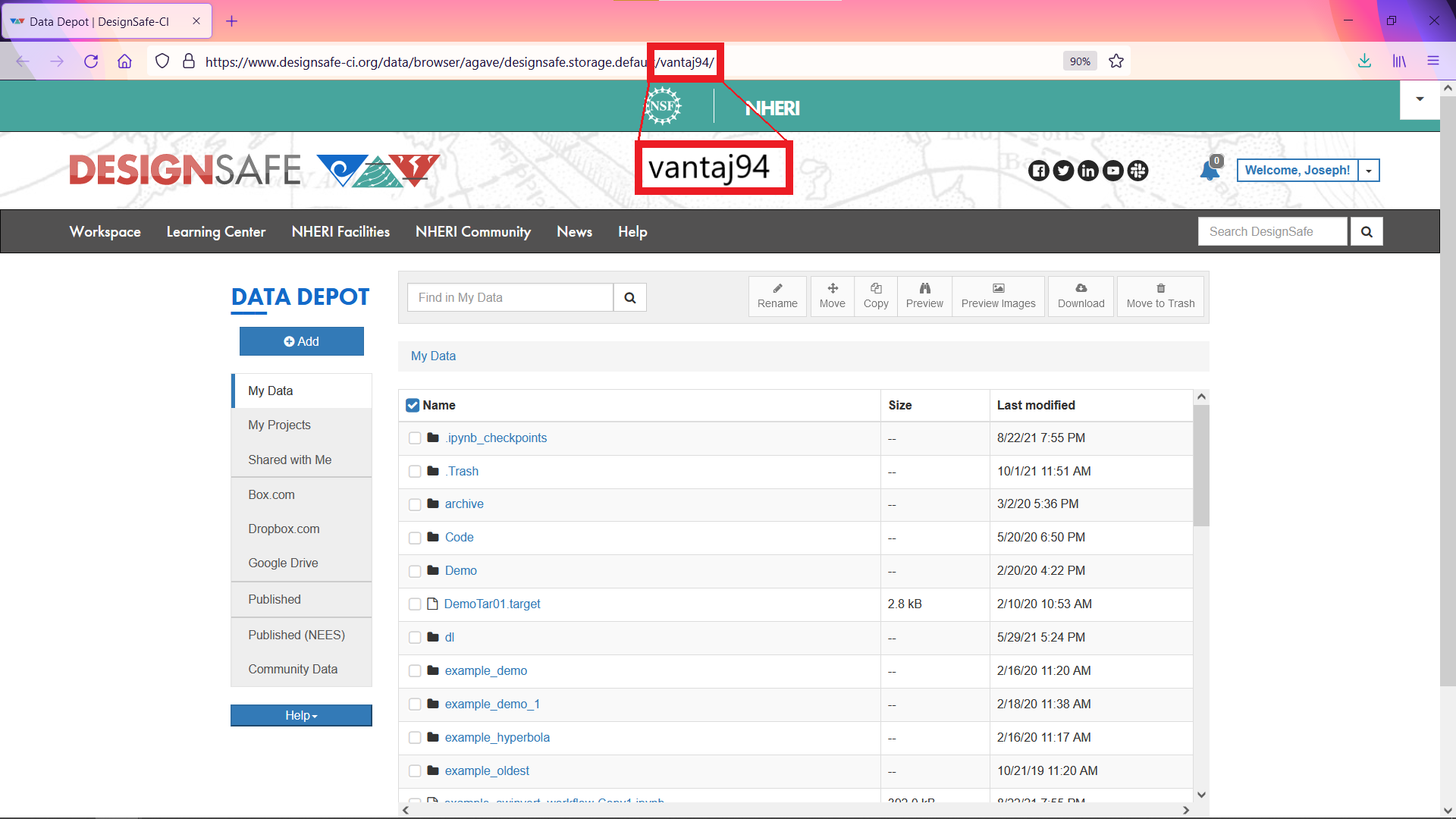Screen dimensions: 1456x819
Task: Click the NSF logo in header
Action: [x=663, y=106]
